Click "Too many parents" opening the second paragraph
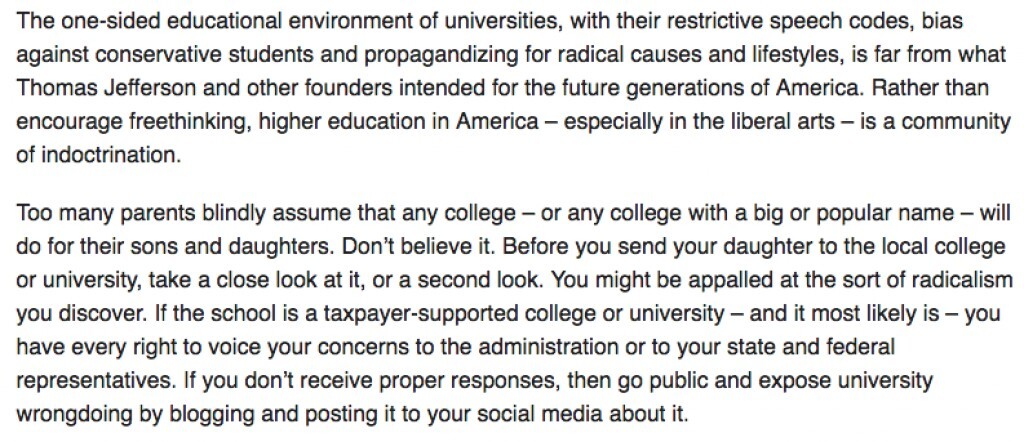The height and width of the screenshot is (442, 1024). [106, 213]
